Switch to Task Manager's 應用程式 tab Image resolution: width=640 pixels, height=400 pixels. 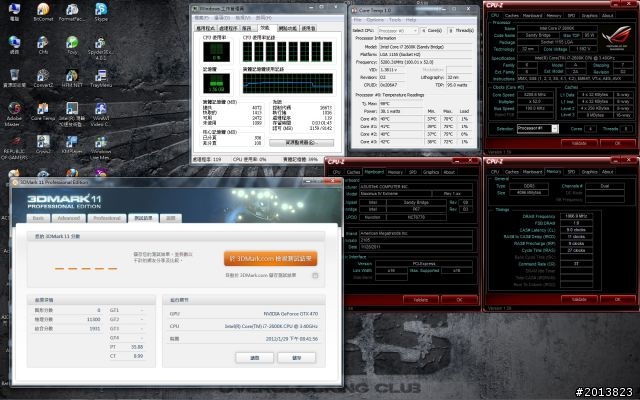(x=205, y=29)
